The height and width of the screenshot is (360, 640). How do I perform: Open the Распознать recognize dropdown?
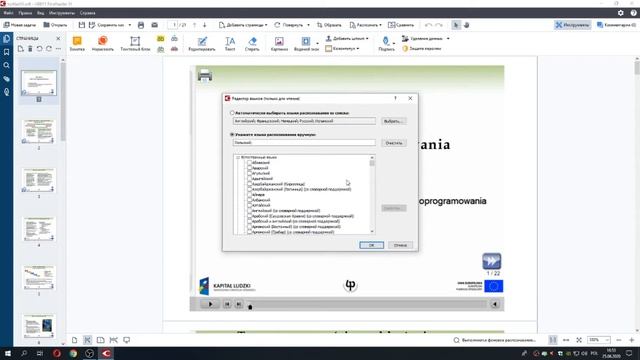[x=366, y=25]
